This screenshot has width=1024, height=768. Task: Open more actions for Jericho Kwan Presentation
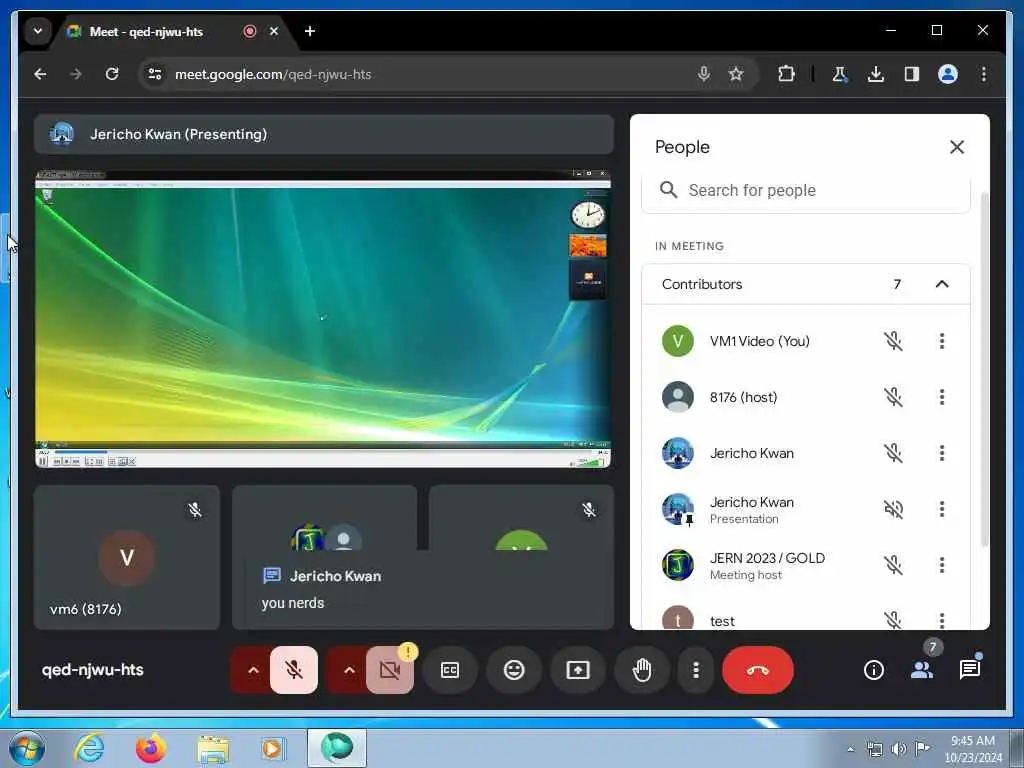(x=942, y=509)
